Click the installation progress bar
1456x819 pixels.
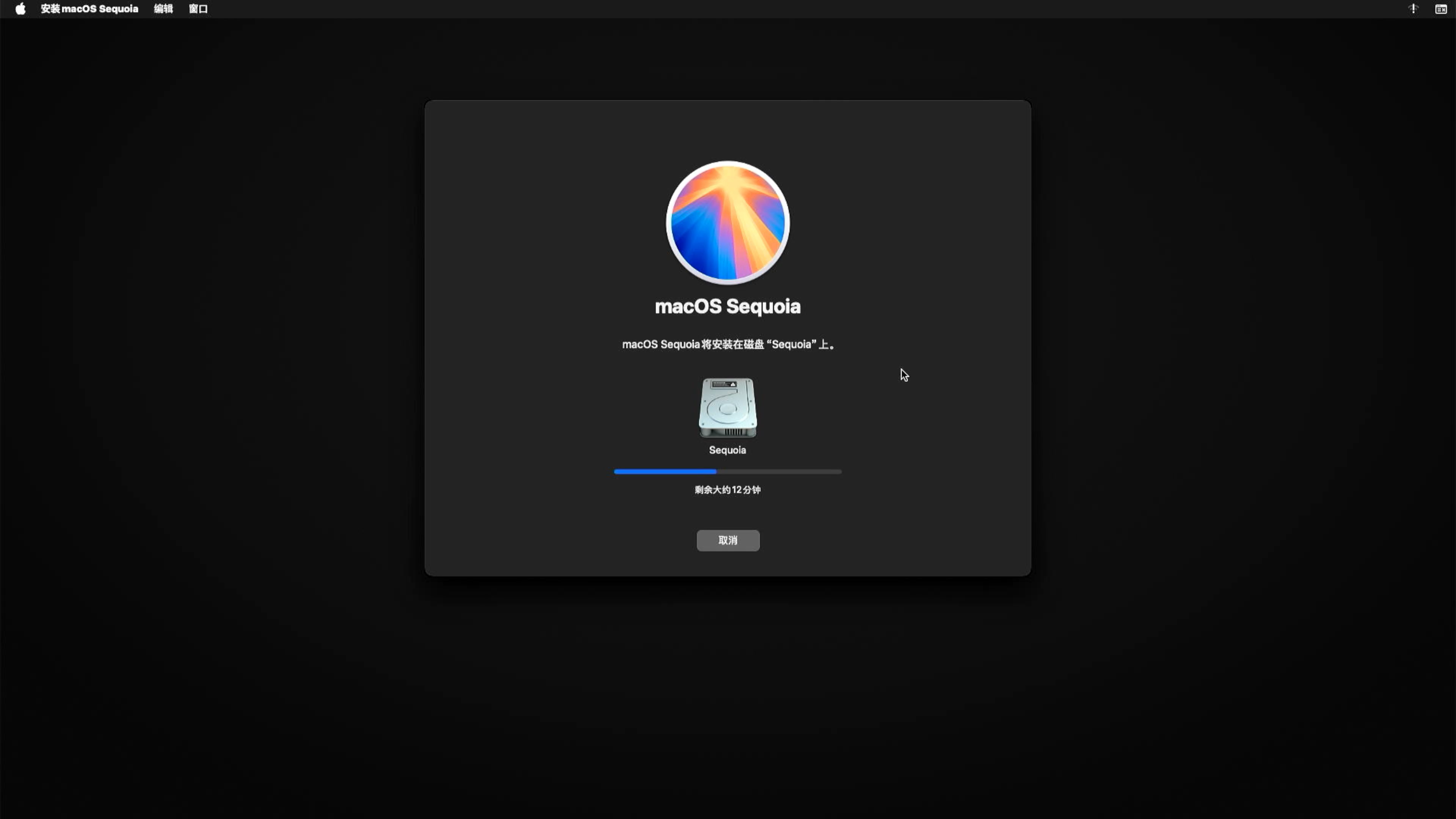click(728, 471)
